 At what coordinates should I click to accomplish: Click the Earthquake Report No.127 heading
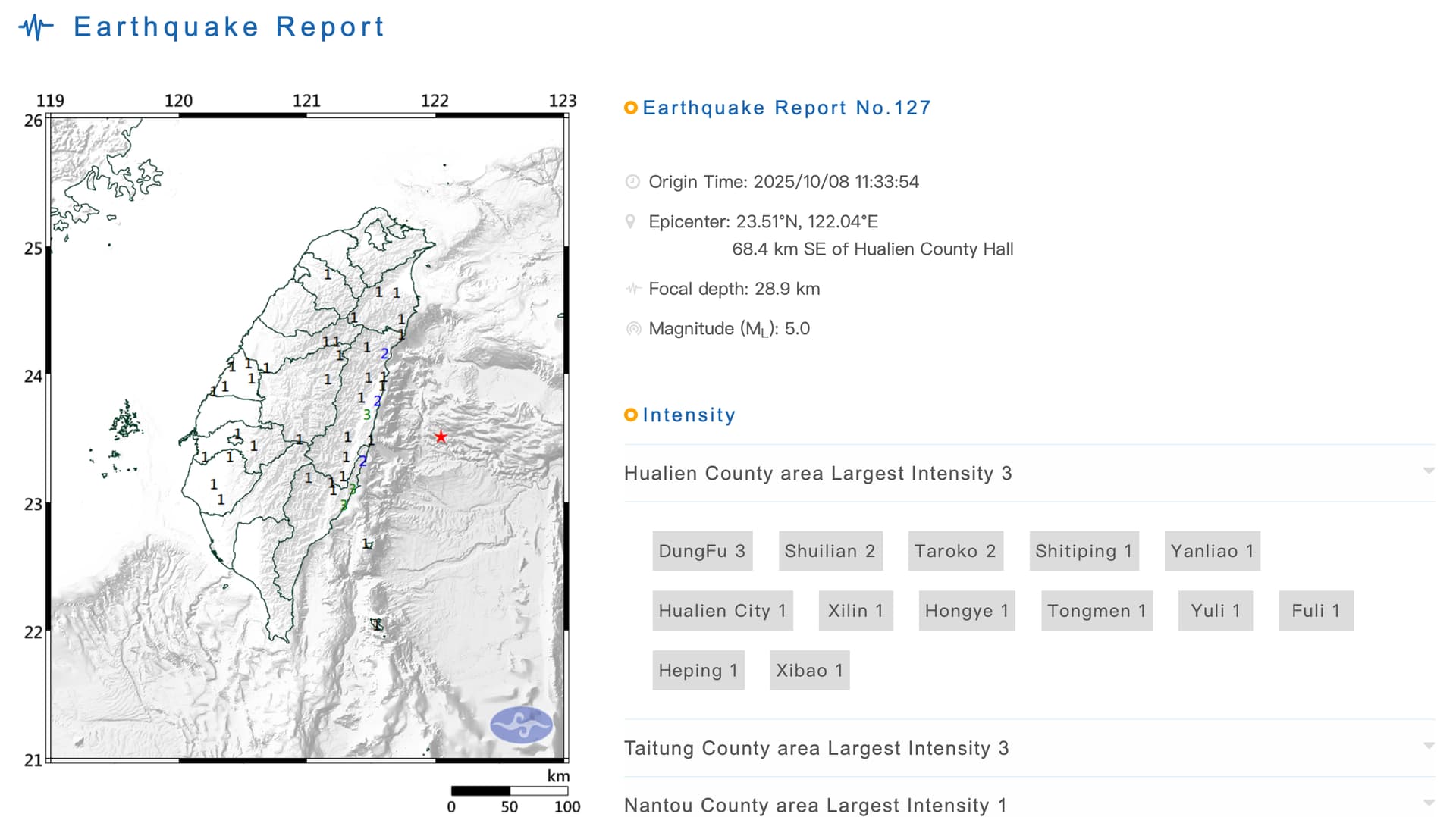(x=786, y=108)
